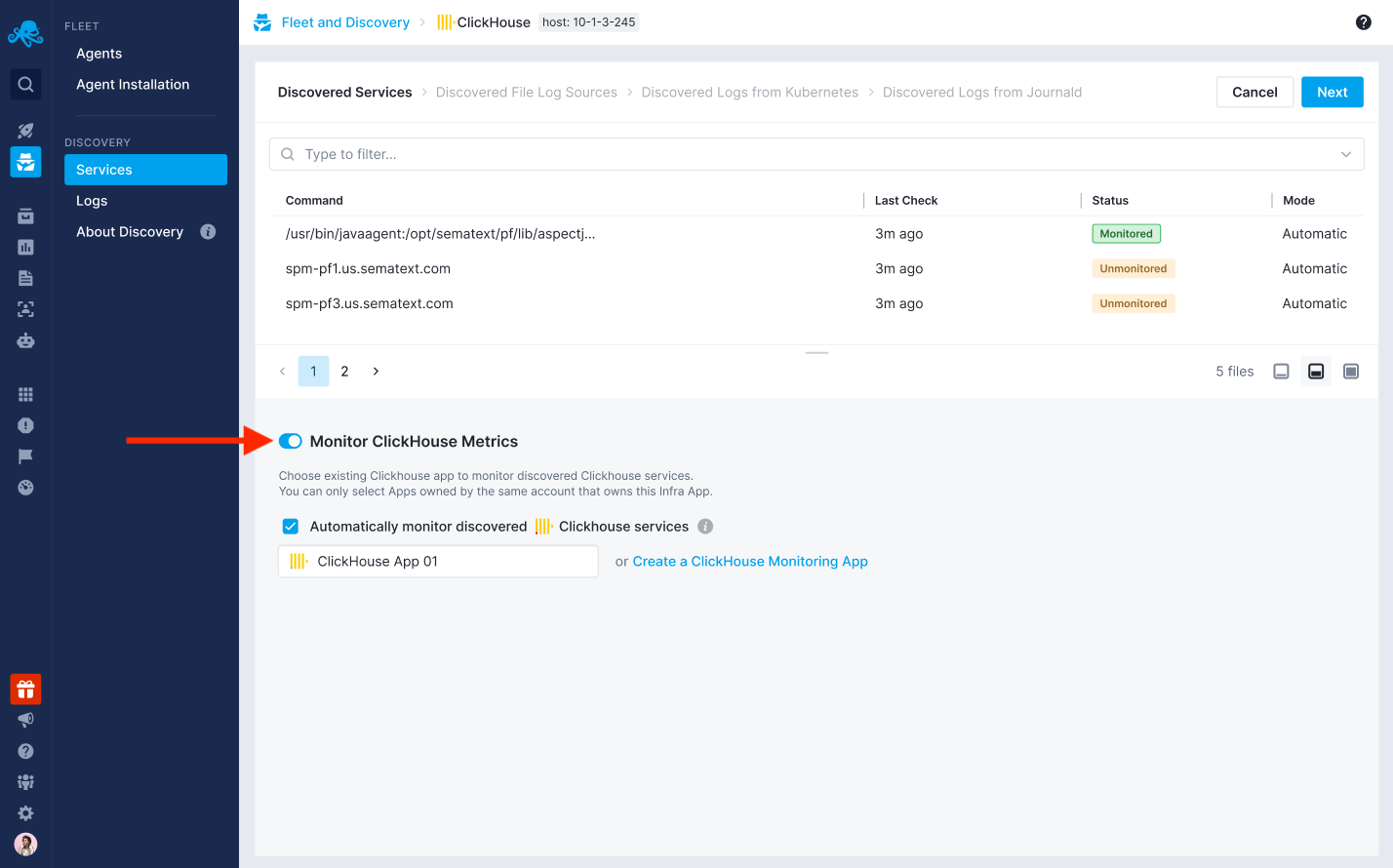Click the red gift box icon
The height and width of the screenshot is (868, 1393).
tap(25, 690)
